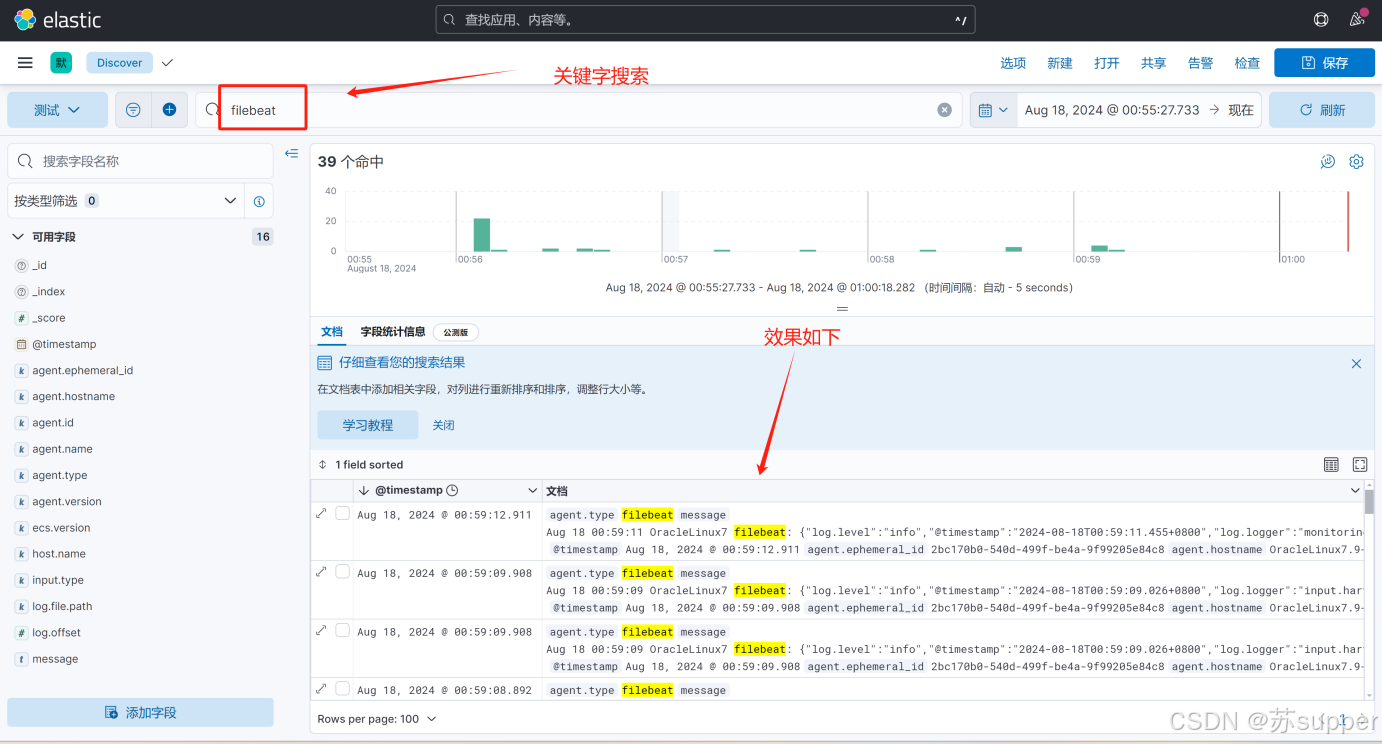Viewport: 1382px width, 744px height.
Task: Click the 学习教程 button
Action: [368, 425]
